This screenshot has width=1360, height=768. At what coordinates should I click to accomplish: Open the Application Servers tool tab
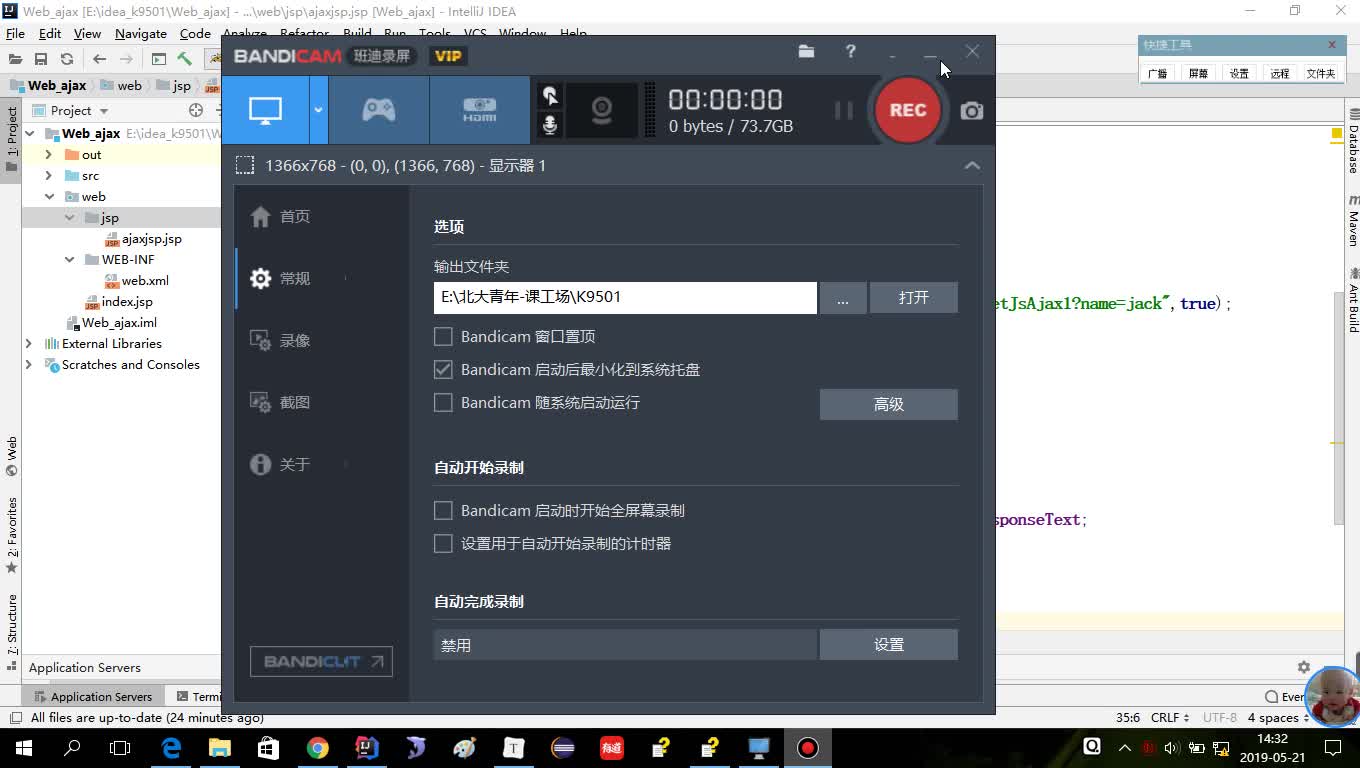tap(93, 696)
